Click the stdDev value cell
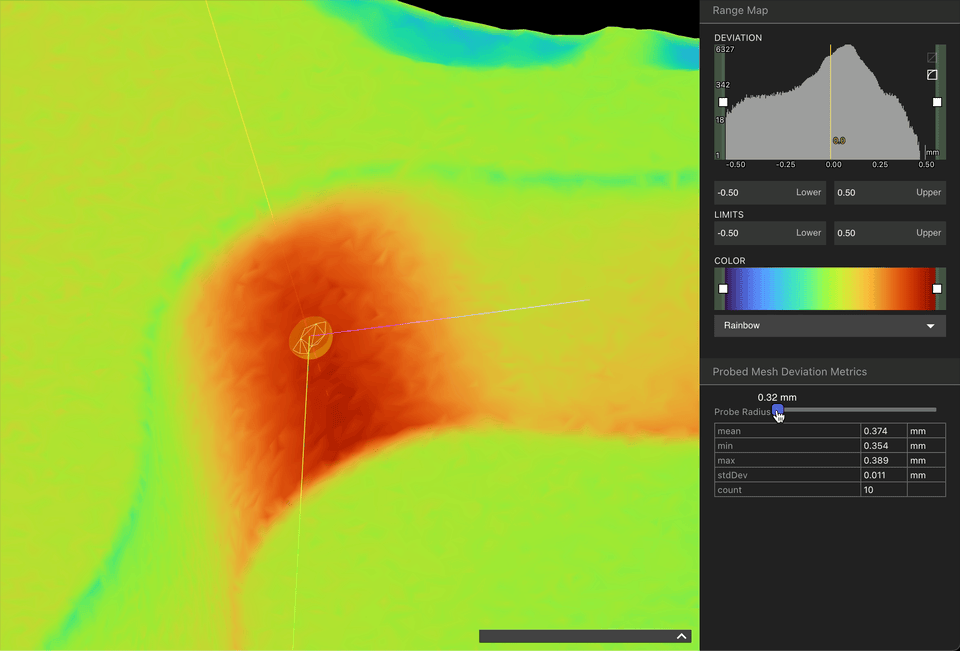 [883, 475]
